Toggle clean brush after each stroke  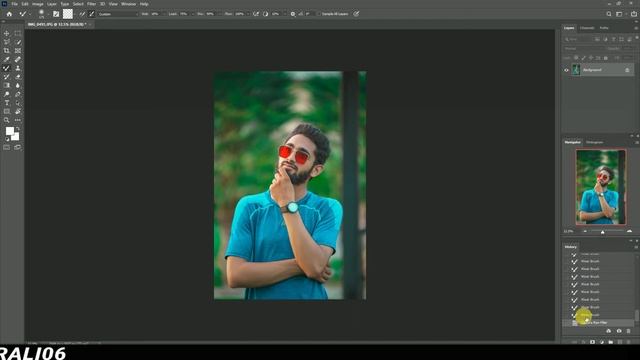[x=91, y=14]
